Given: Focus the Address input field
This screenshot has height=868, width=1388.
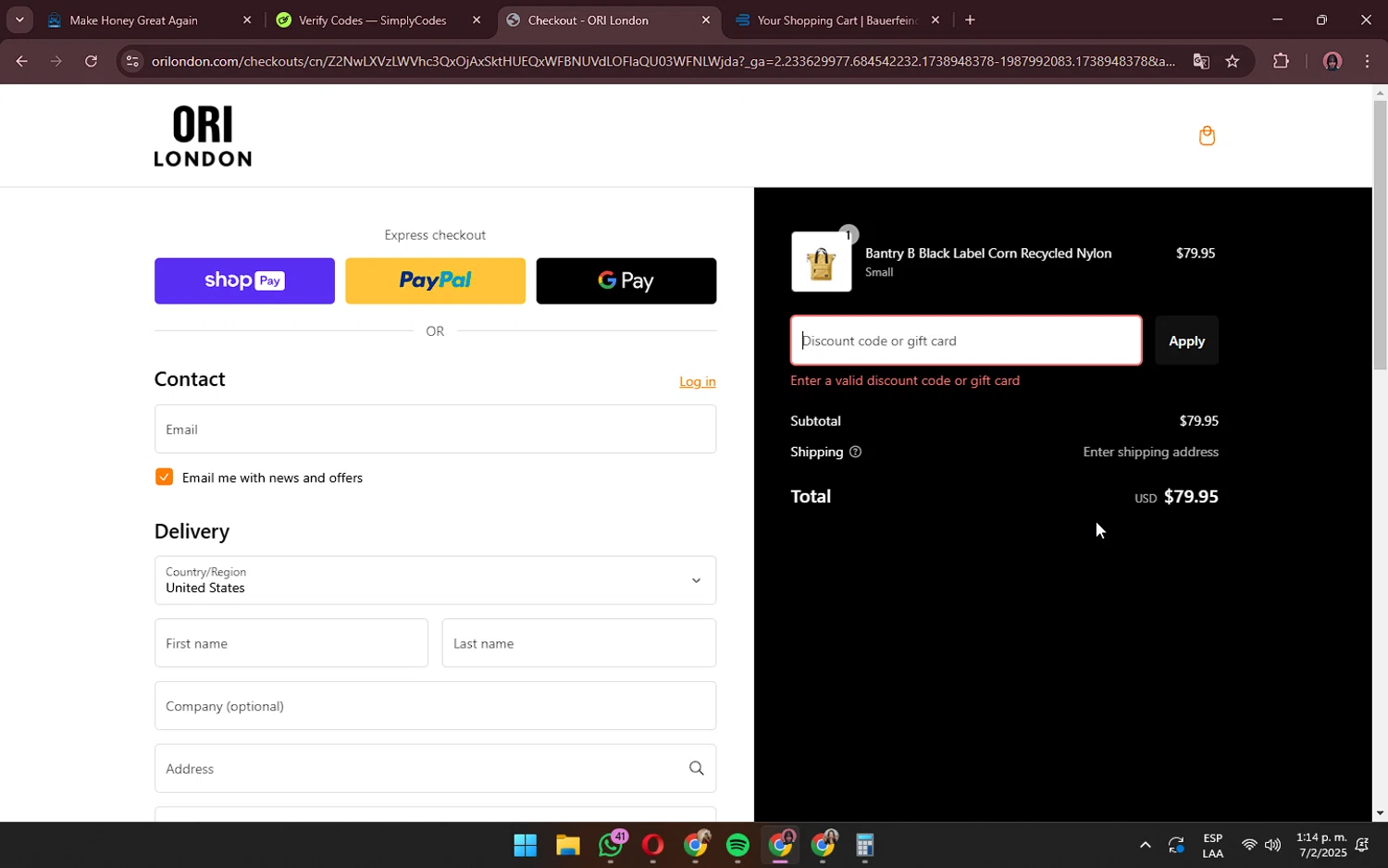Looking at the screenshot, I should 435,768.
